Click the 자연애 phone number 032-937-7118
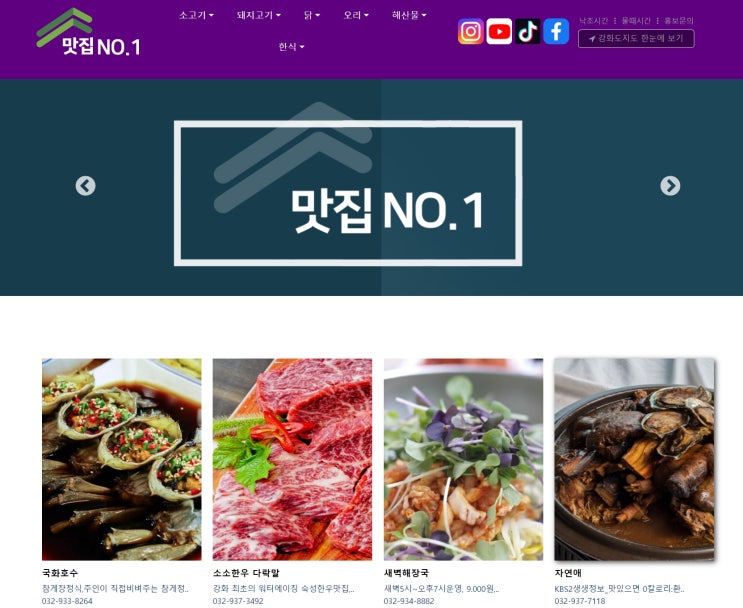The height and width of the screenshot is (608, 743). 580,601
